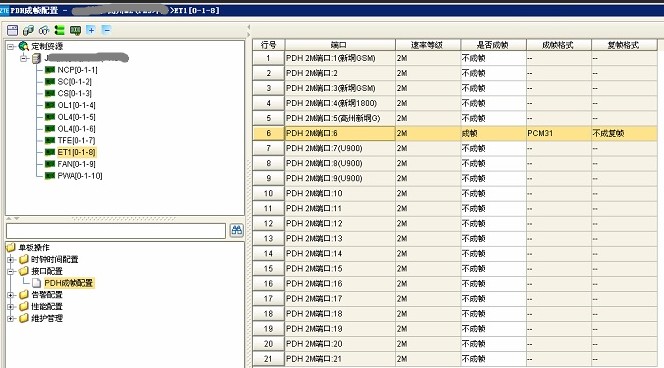Screen dimensions: 664x368
Task: Collapse the 定制资源 root node
Action: tap(11, 46)
